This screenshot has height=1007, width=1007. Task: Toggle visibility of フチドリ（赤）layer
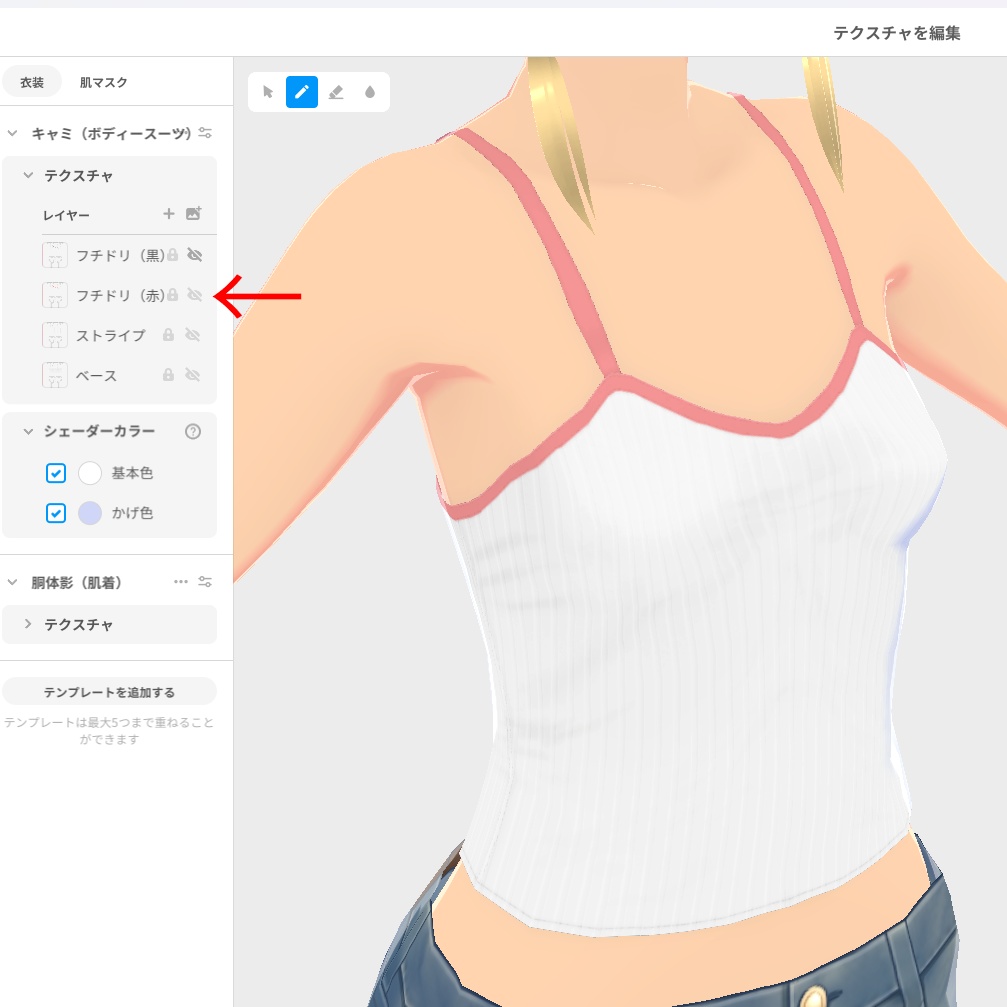[x=195, y=295]
